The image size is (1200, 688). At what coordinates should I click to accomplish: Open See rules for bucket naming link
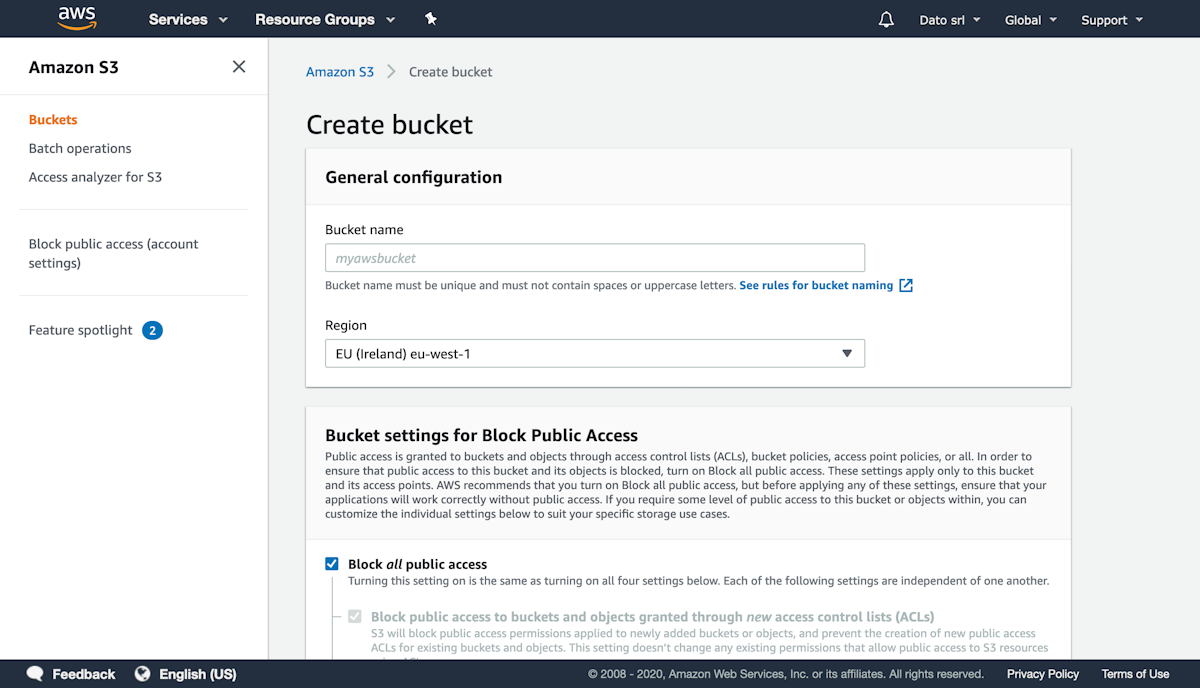click(816, 285)
